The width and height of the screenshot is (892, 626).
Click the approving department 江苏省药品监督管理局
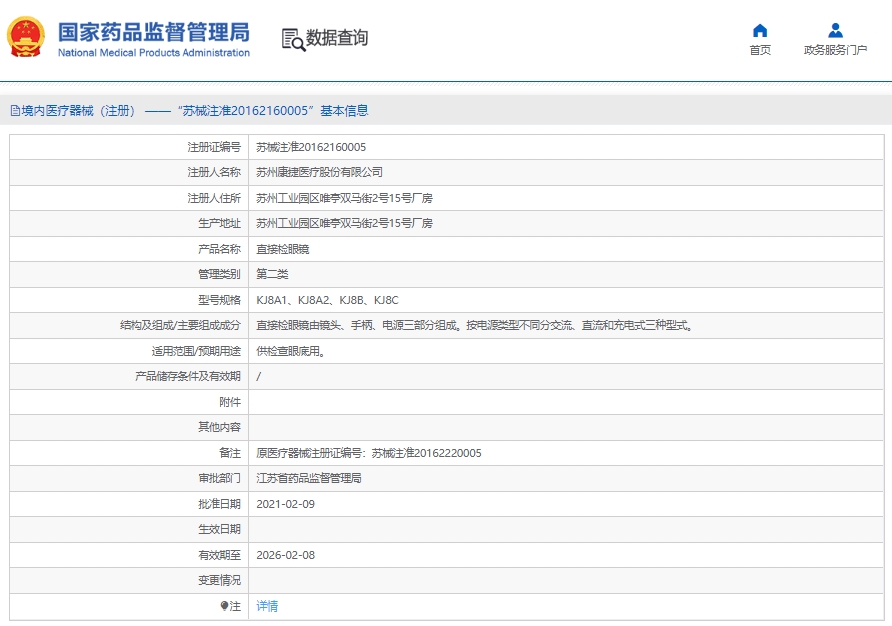point(308,478)
